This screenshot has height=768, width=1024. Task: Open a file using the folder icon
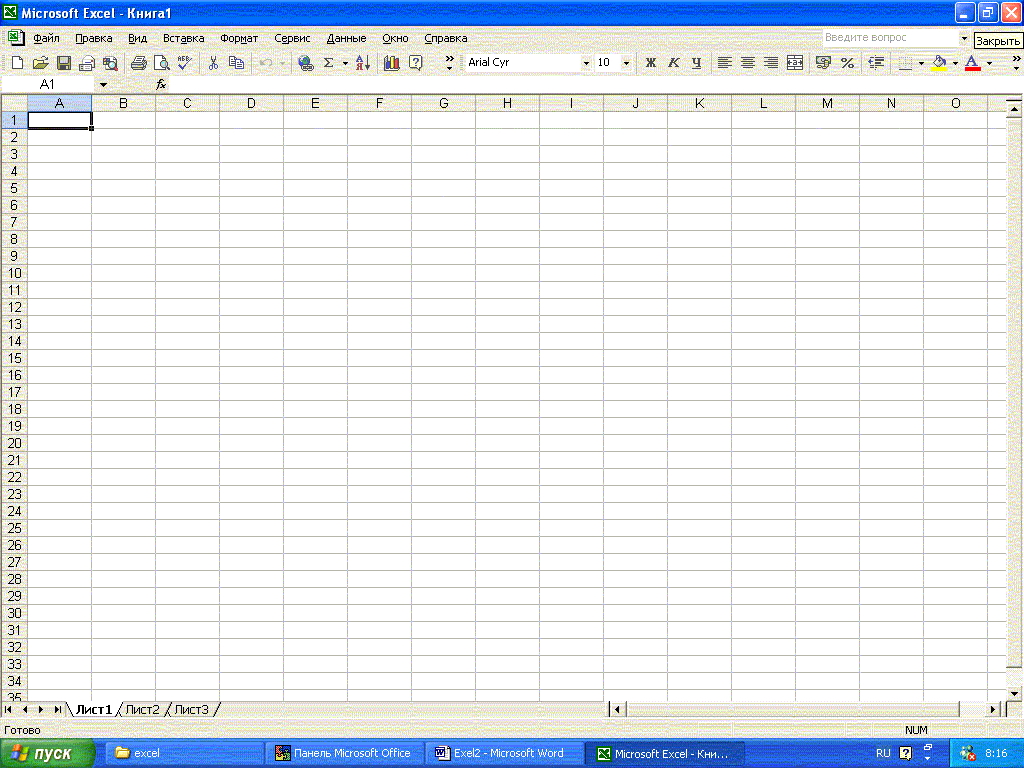pyautogui.click(x=40, y=63)
